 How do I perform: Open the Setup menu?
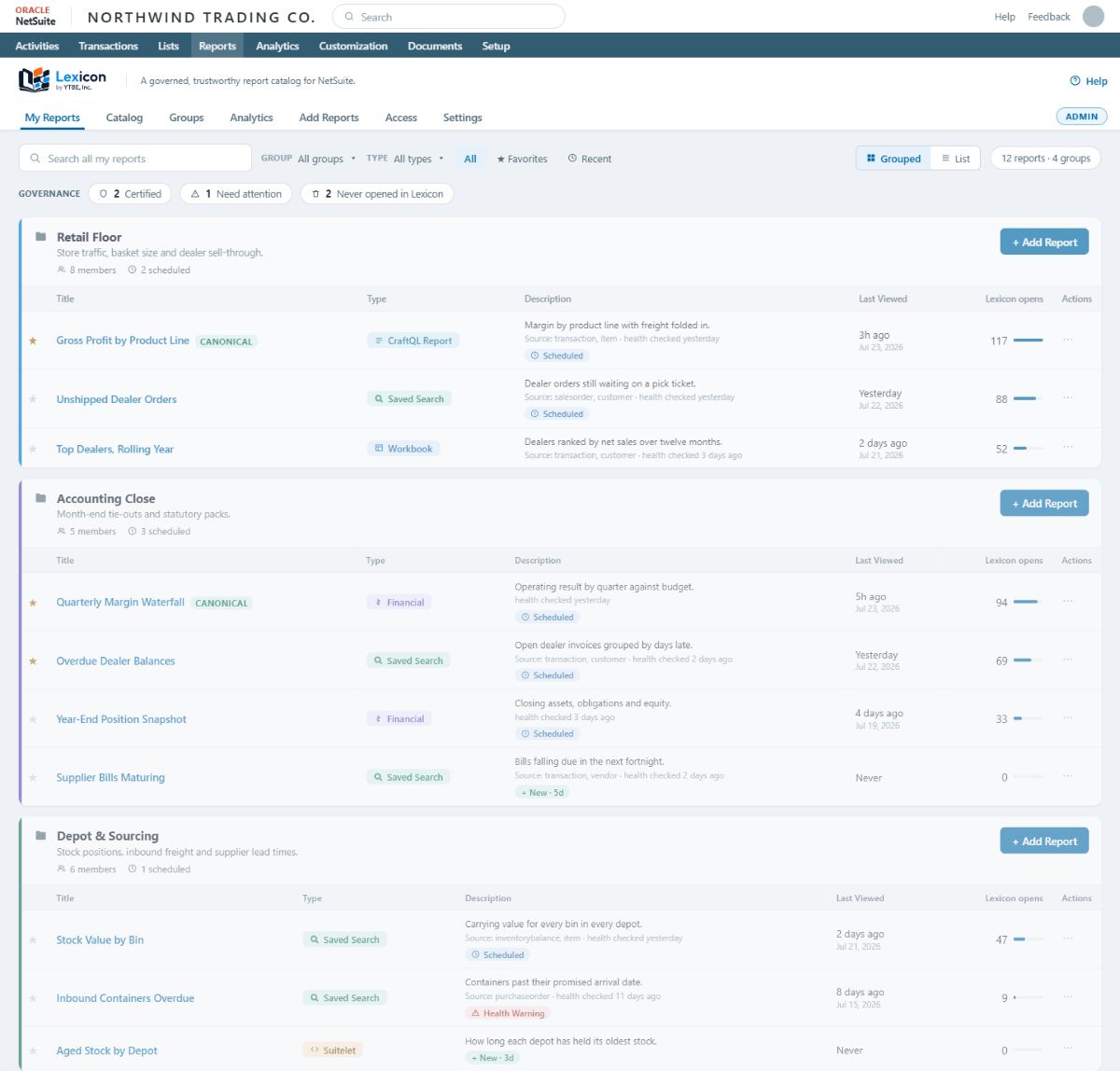click(496, 46)
